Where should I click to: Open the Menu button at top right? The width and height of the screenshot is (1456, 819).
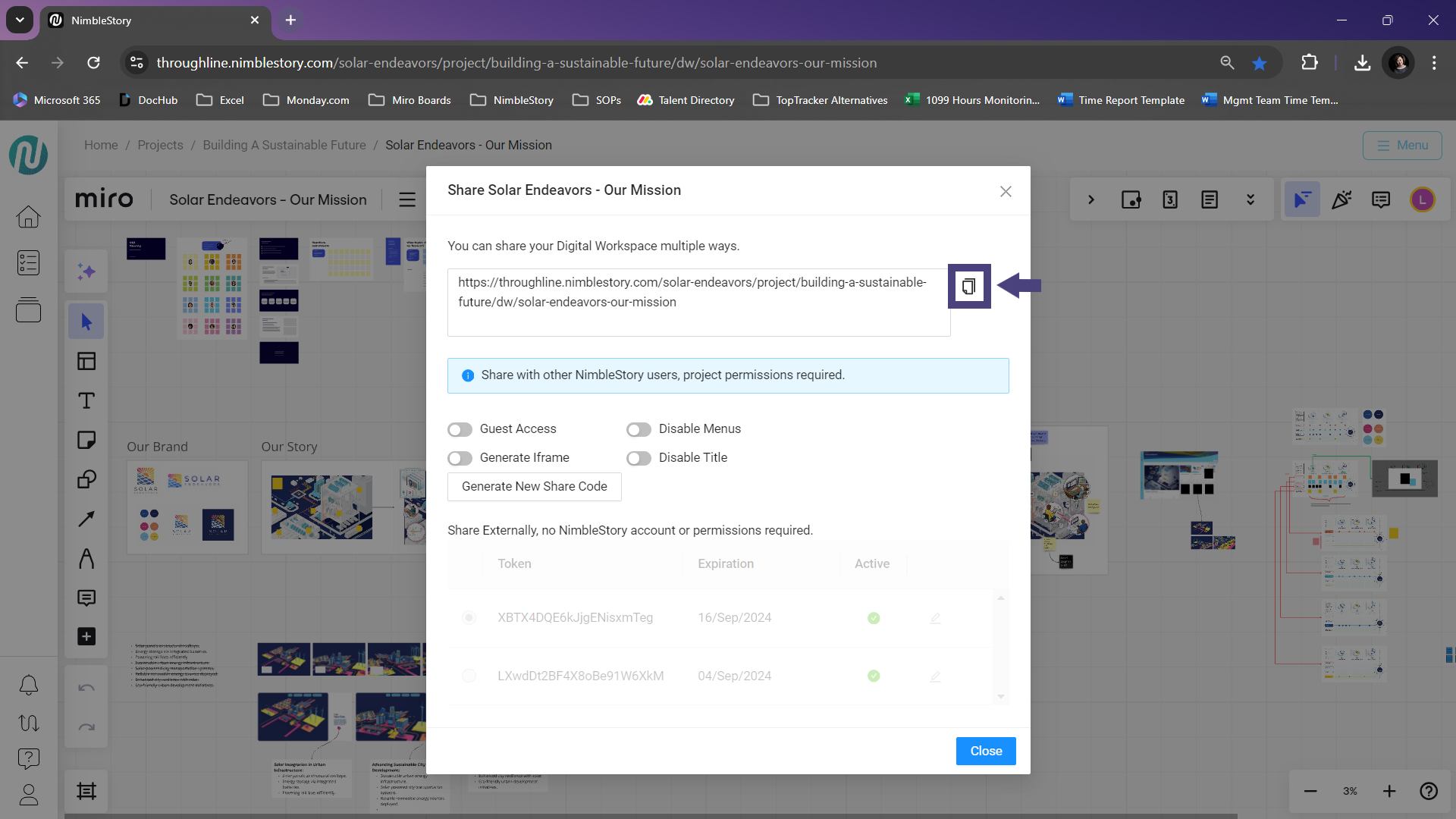coord(1401,146)
